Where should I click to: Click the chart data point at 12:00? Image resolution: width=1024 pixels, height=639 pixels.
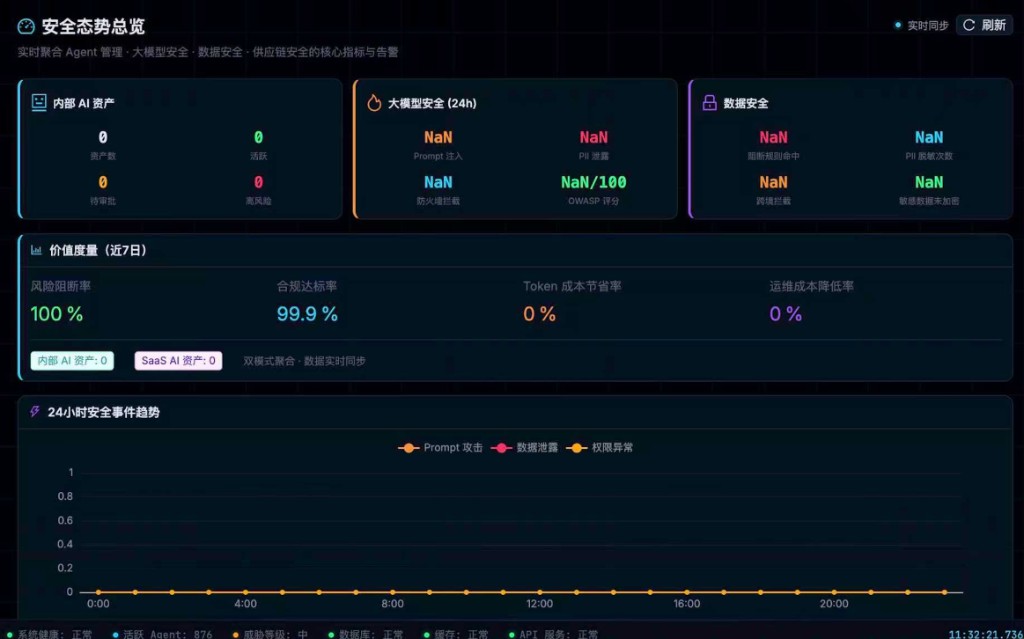(540, 592)
